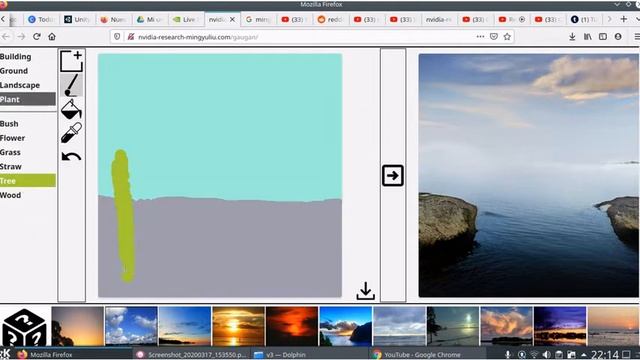Pick the dusk silhouette style thumbnail
The image size is (640, 360).
coord(78,326)
